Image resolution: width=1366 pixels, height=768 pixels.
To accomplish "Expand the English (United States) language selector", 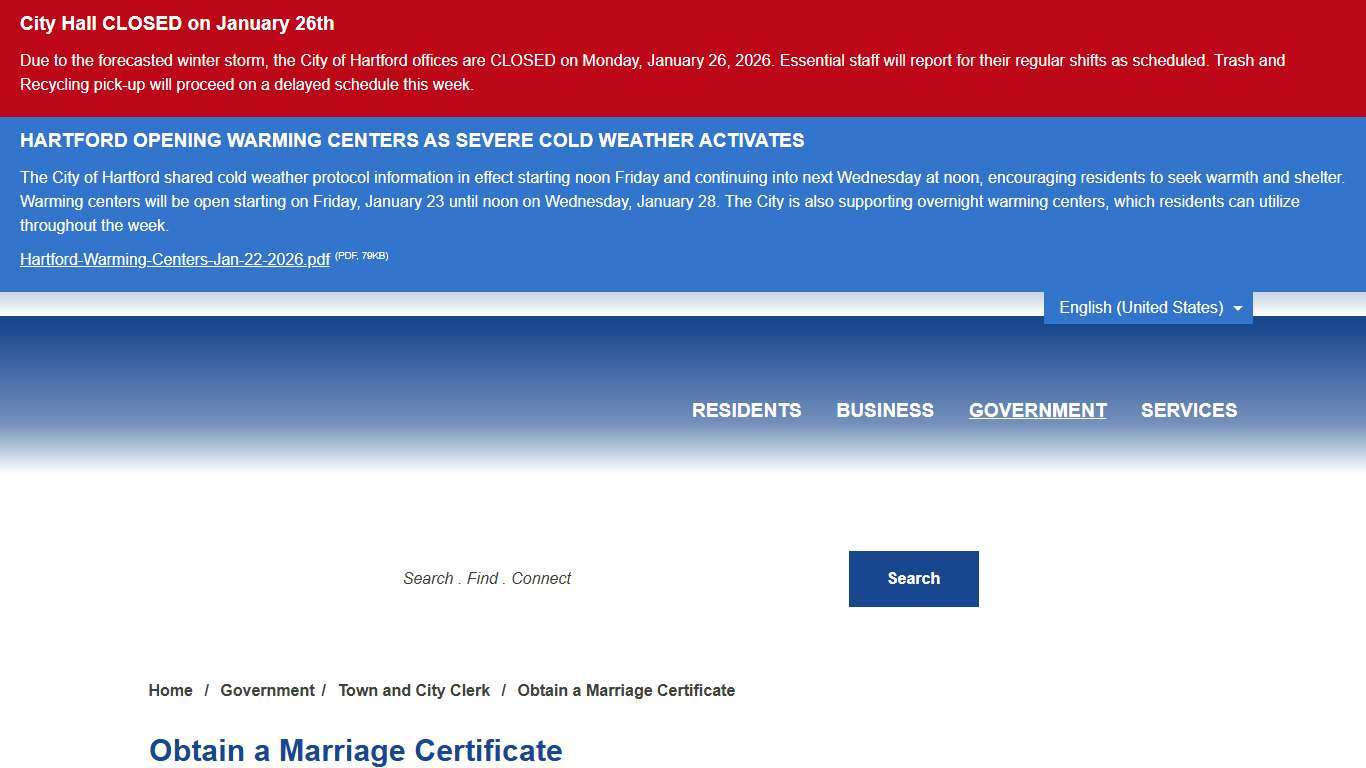I will [x=1148, y=307].
